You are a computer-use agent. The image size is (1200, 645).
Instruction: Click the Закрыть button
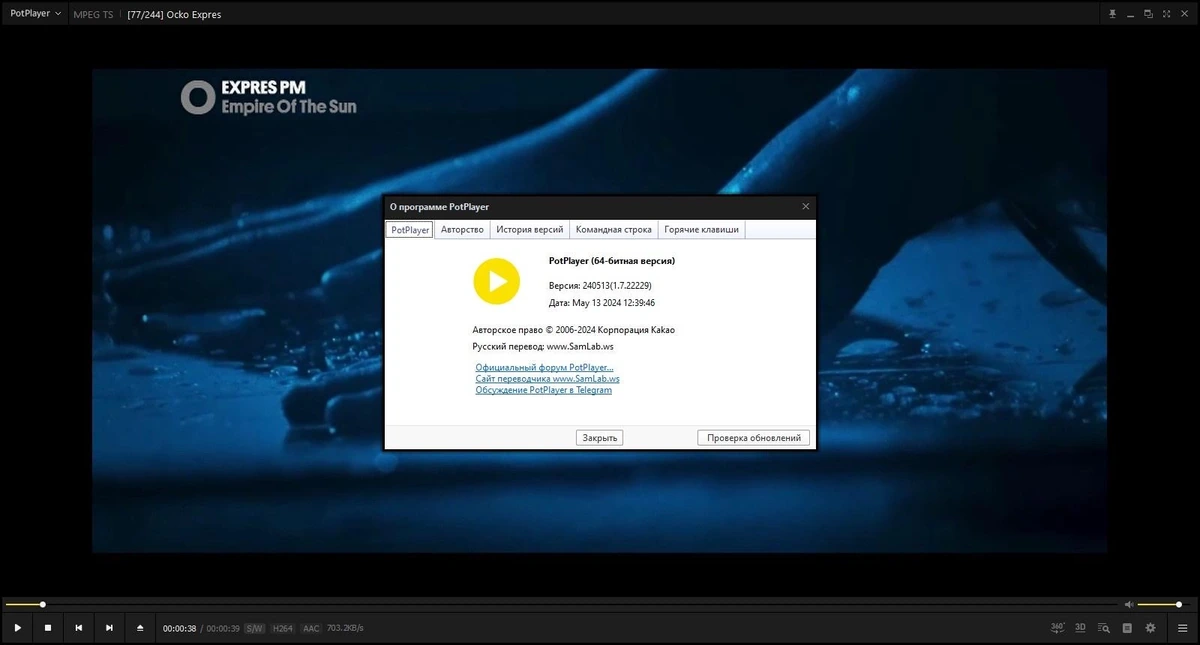tap(600, 438)
